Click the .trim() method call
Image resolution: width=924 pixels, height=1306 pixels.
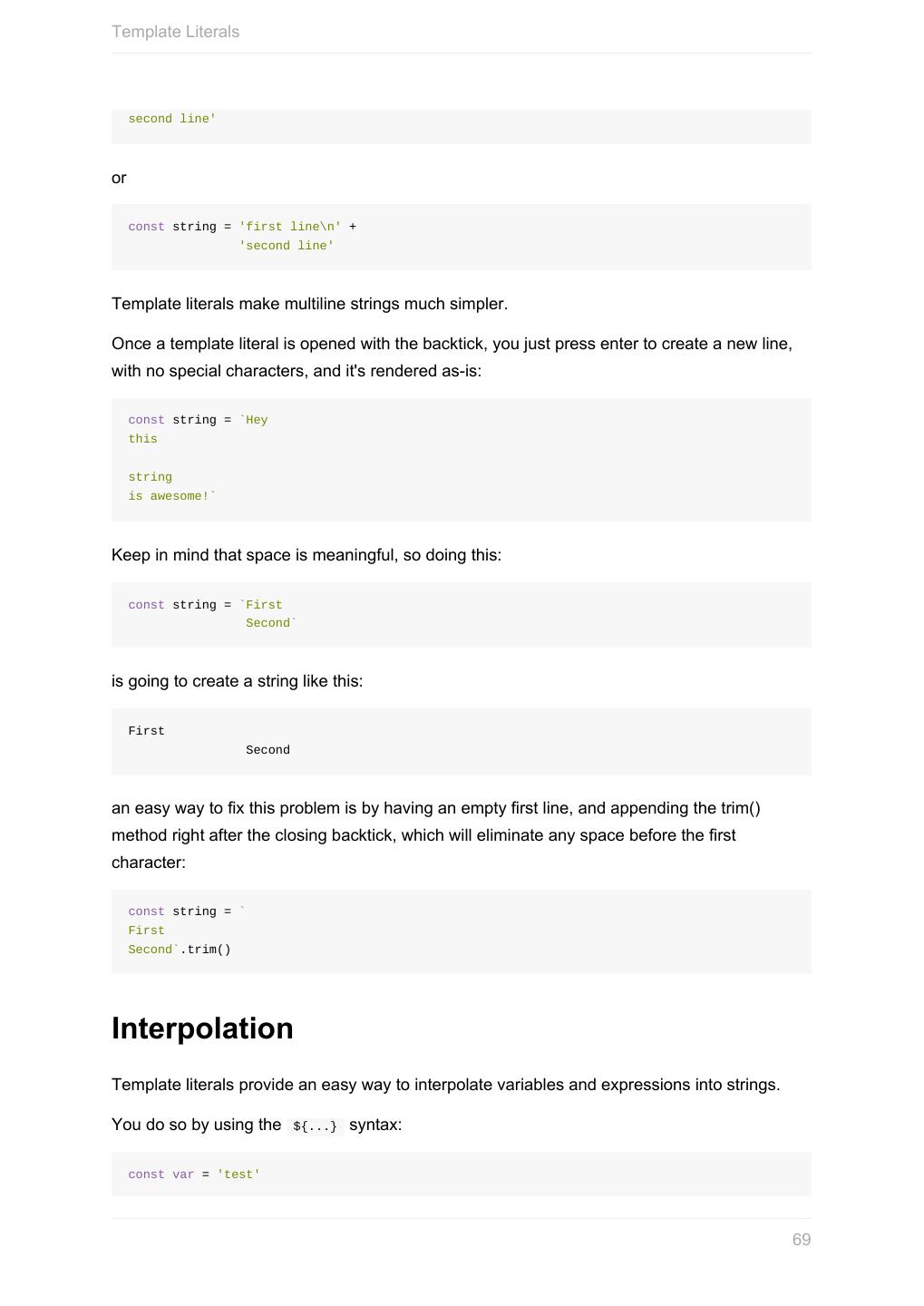(x=206, y=950)
